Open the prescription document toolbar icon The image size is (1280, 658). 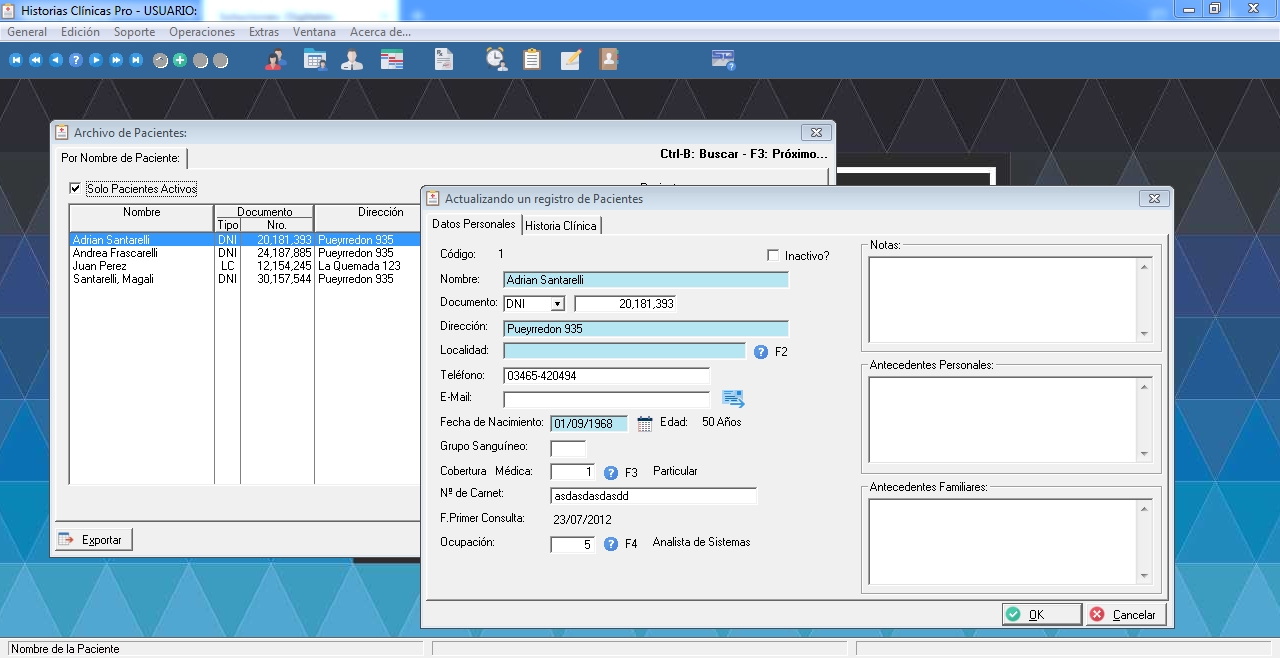[443, 60]
